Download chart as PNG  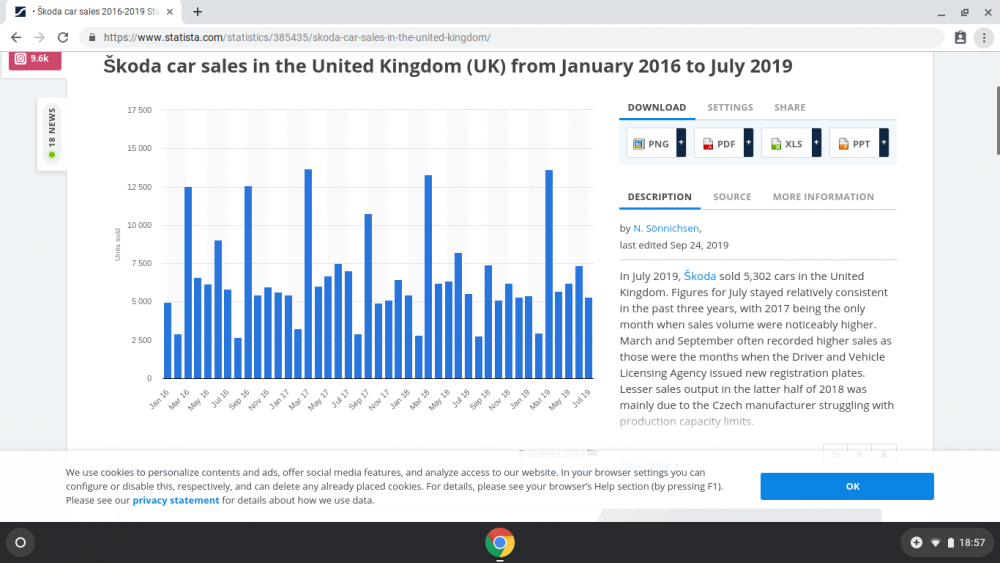[x=652, y=143]
